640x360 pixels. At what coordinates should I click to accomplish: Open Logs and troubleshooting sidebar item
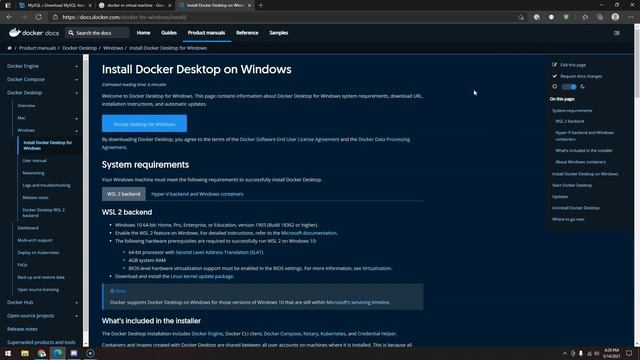[x=46, y=185]
